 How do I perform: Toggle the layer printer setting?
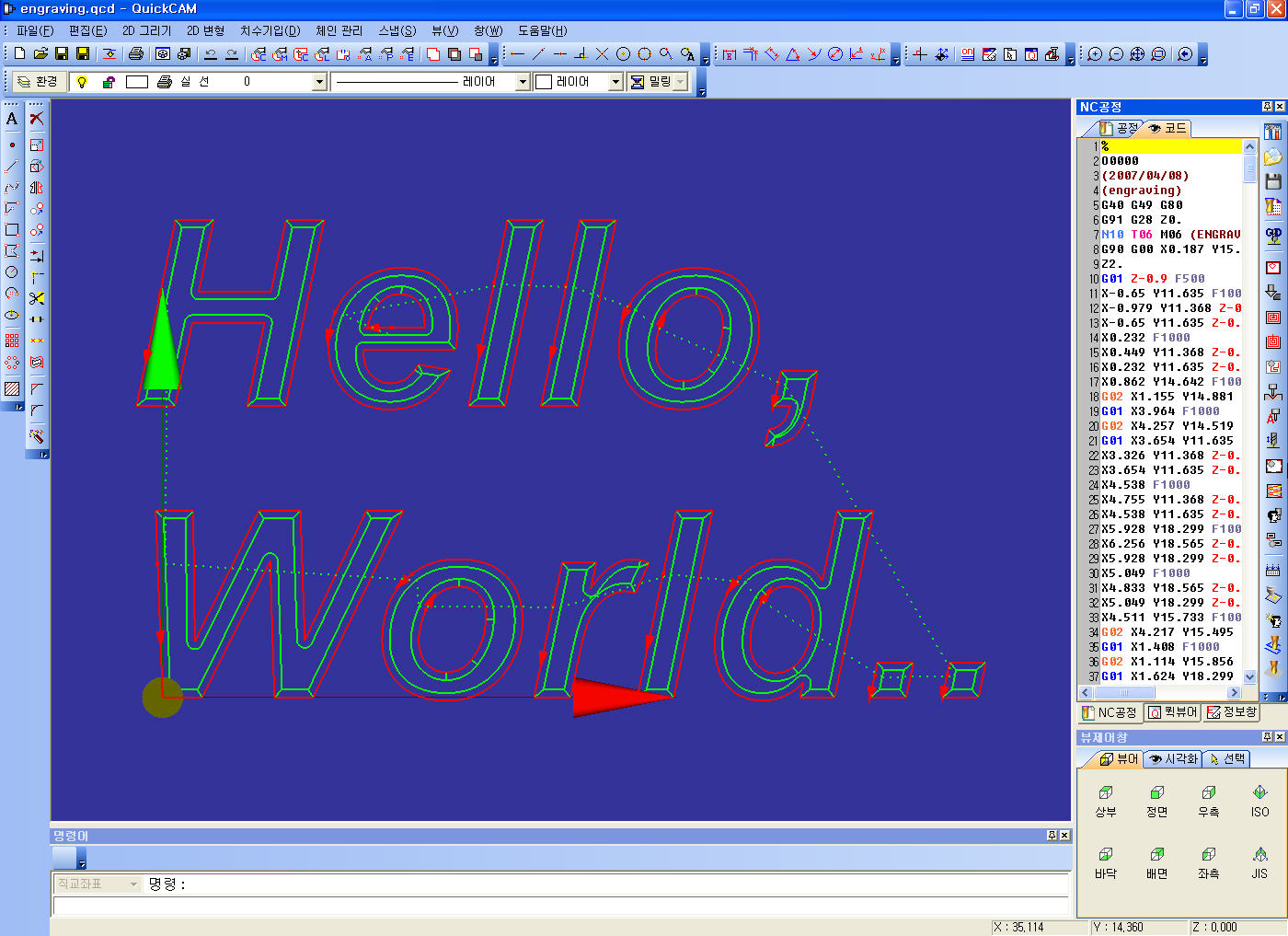(165, 82)
